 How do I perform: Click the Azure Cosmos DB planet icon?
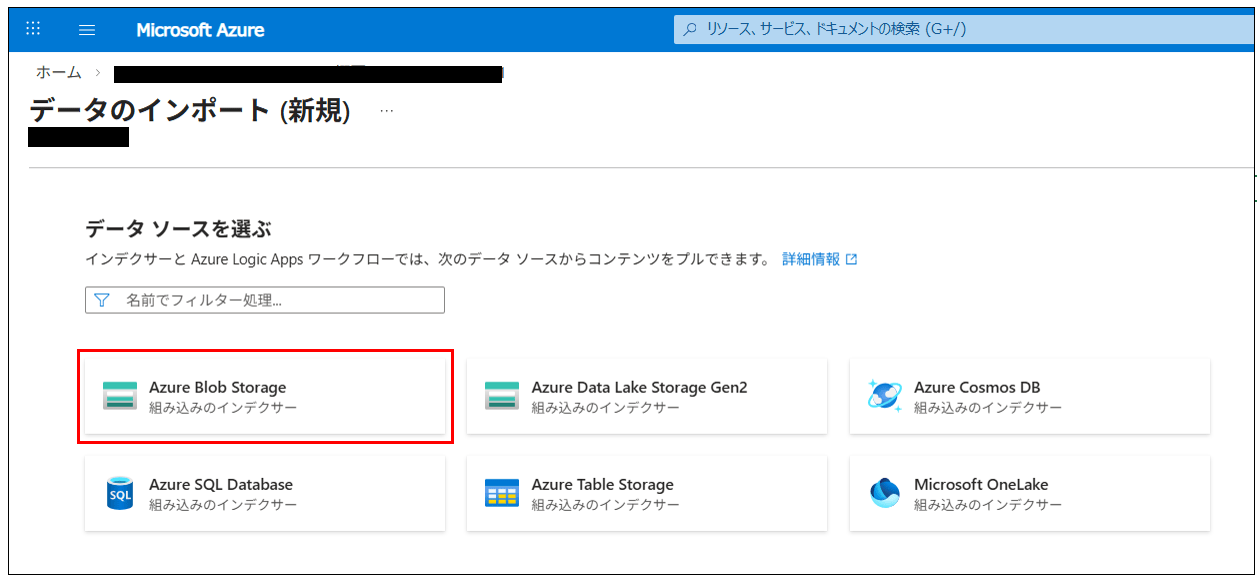coord(885,396)
